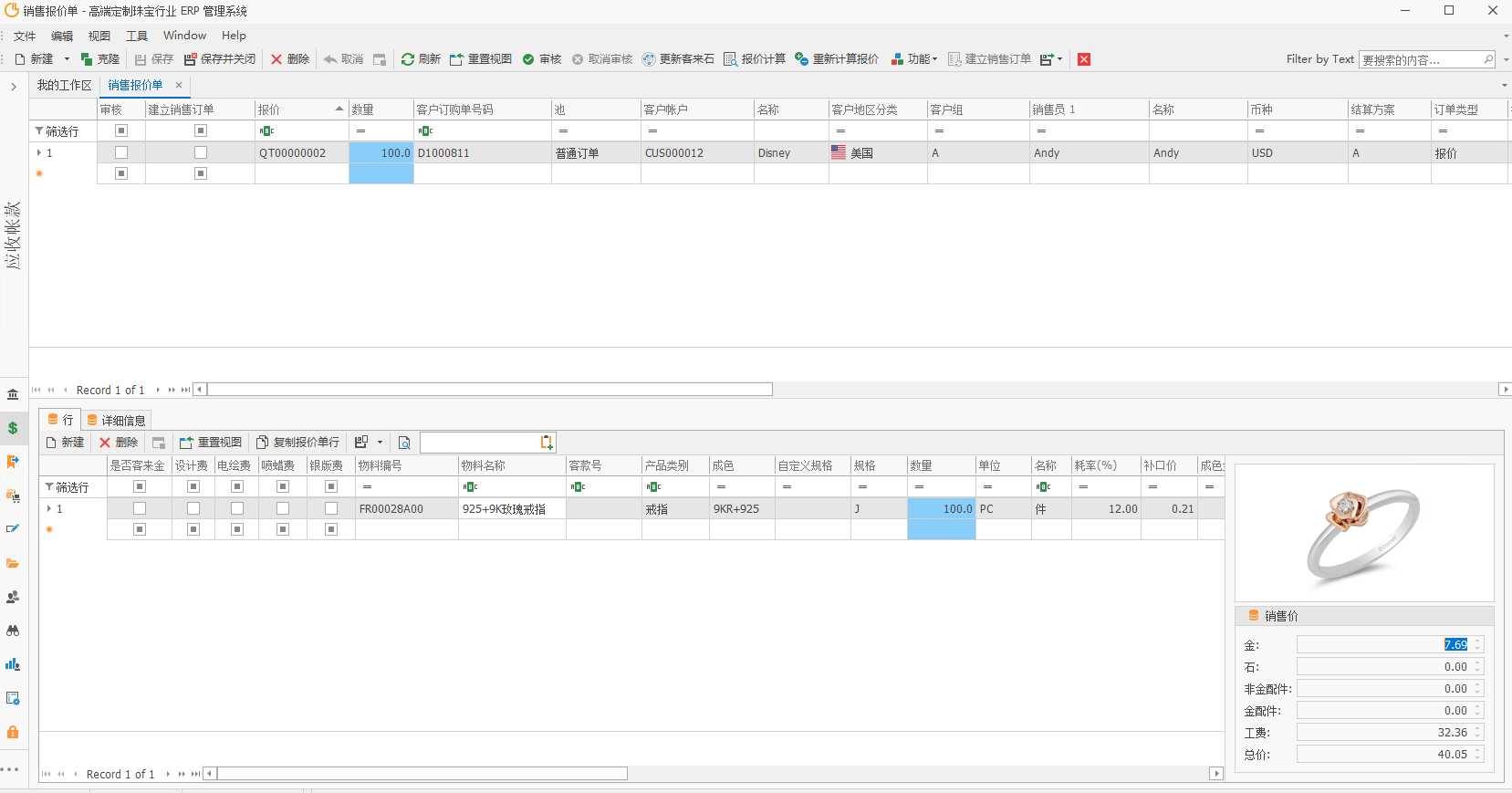
Task: Open the 工具 menu
Action: pyautogui.click(x=137, y=36)
